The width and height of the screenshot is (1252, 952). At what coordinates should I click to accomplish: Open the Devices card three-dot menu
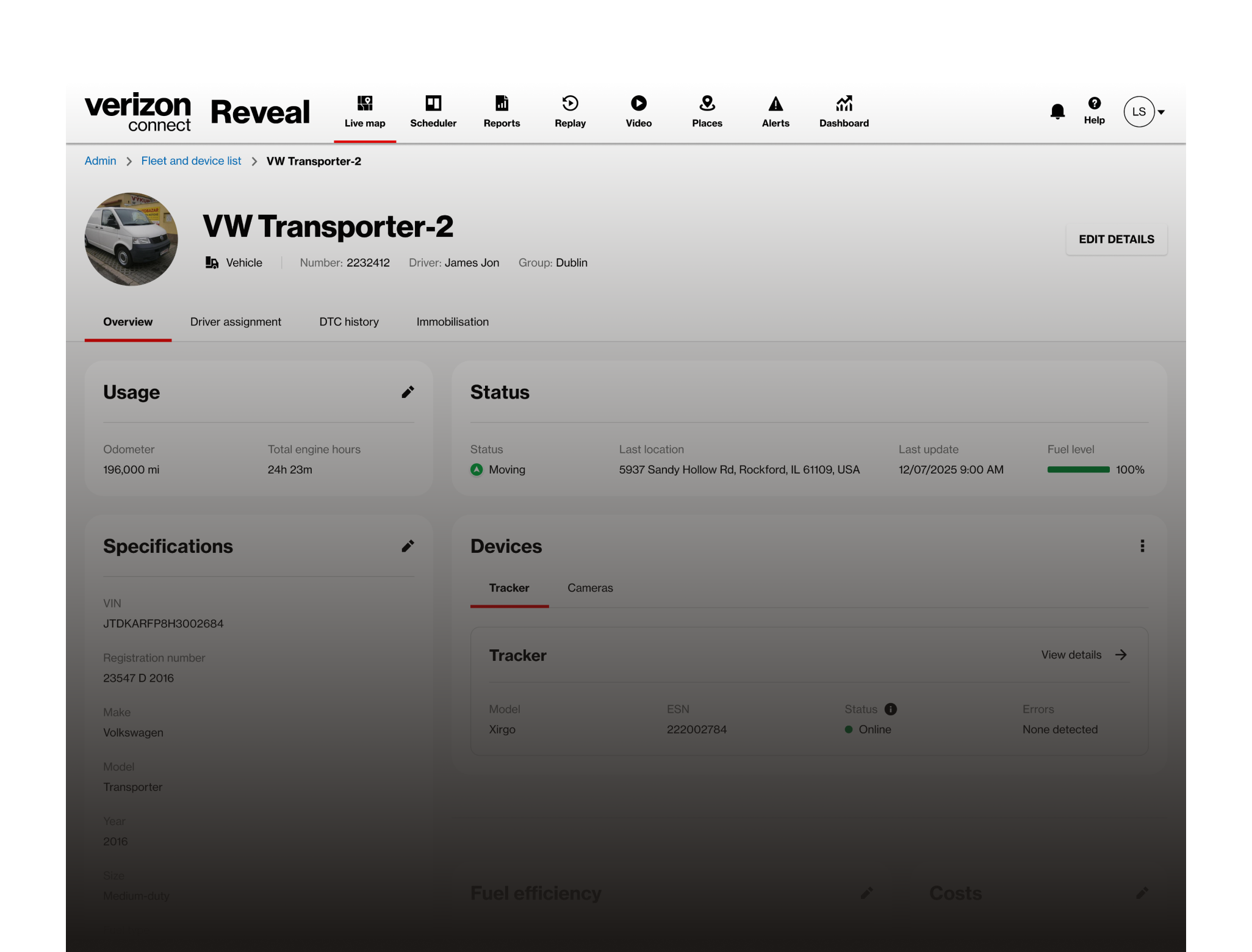click(1143, 546)
